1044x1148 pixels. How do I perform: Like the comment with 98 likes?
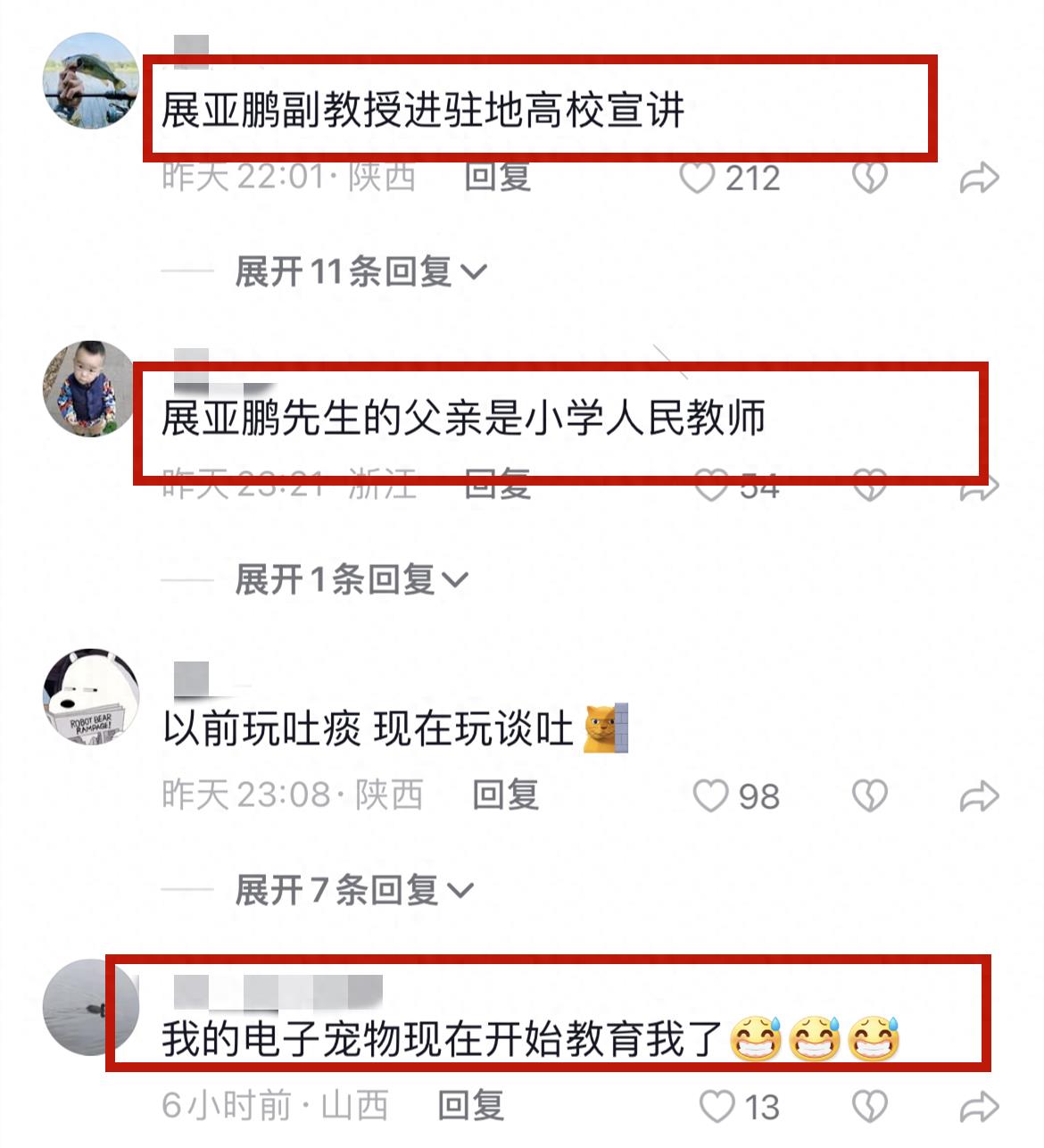(711, 796)
